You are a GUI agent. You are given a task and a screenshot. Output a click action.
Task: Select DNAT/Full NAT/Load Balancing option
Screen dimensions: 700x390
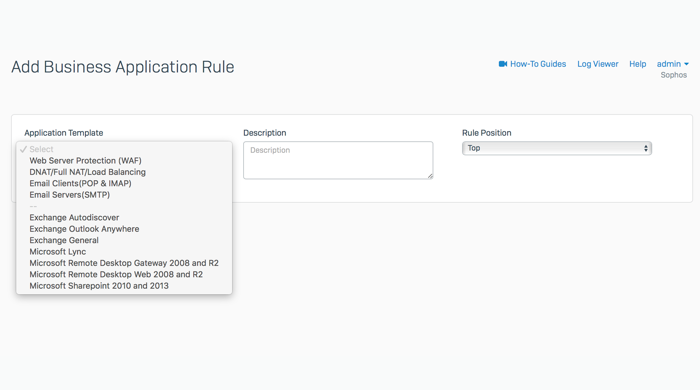(124, 172)
